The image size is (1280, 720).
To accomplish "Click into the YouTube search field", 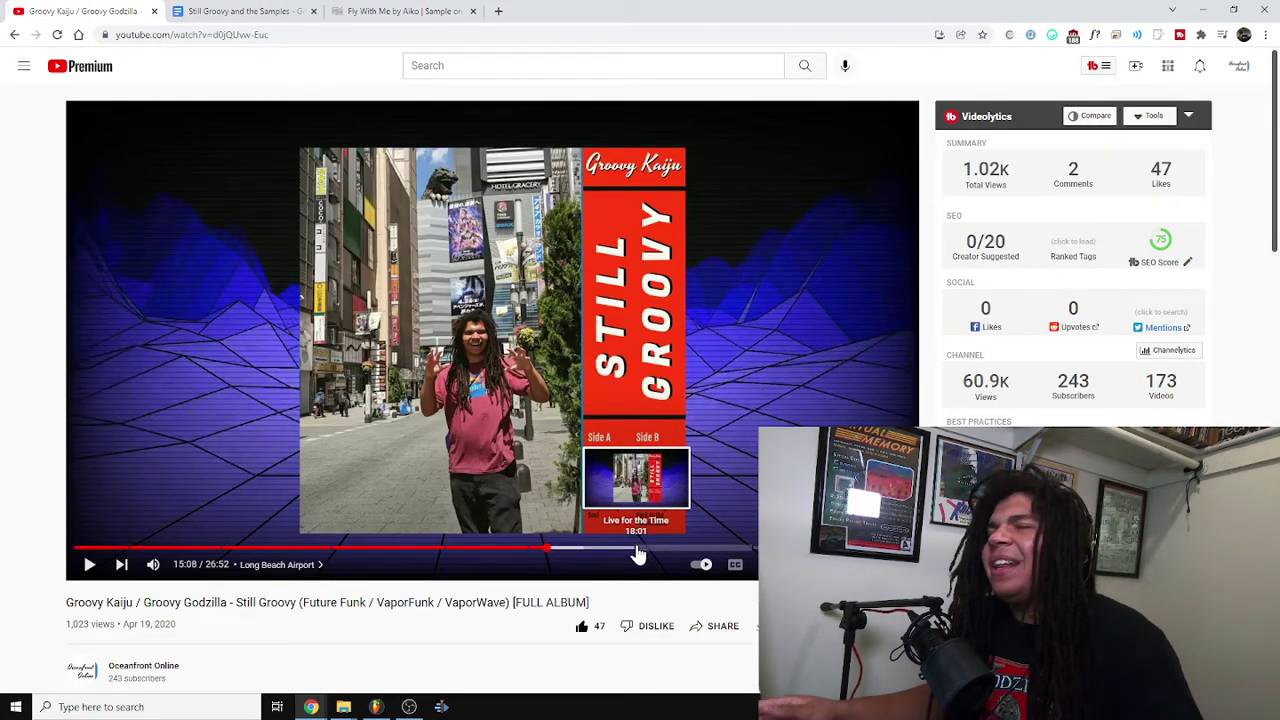I will click(594, 66).
